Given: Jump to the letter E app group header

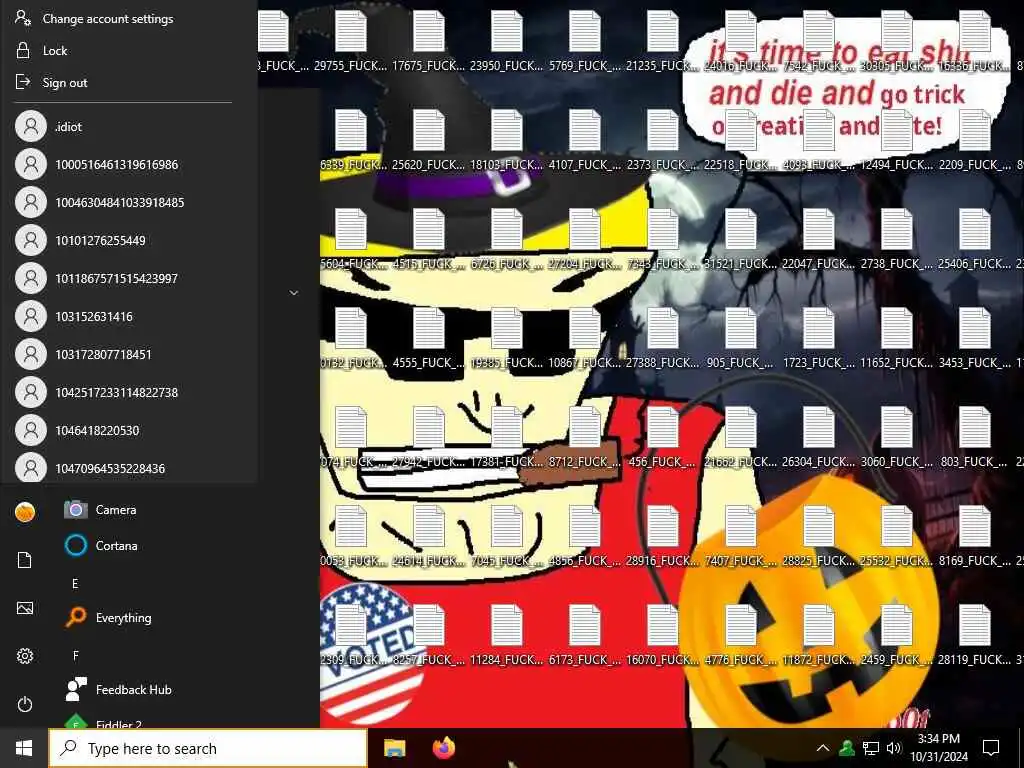Looking at the screenshot, I should click(x=75, y=583).
